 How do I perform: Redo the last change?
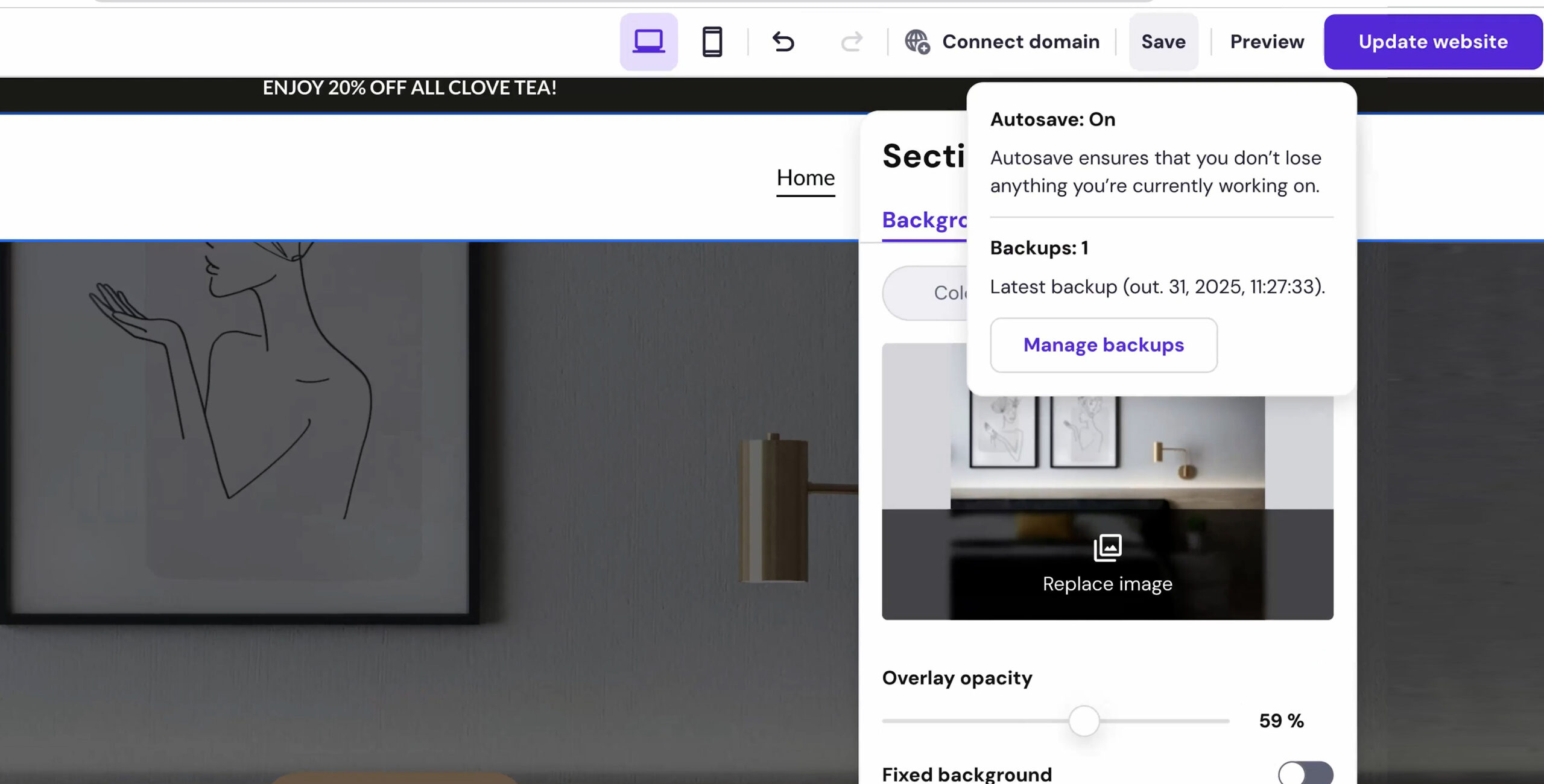pos(851,42)
